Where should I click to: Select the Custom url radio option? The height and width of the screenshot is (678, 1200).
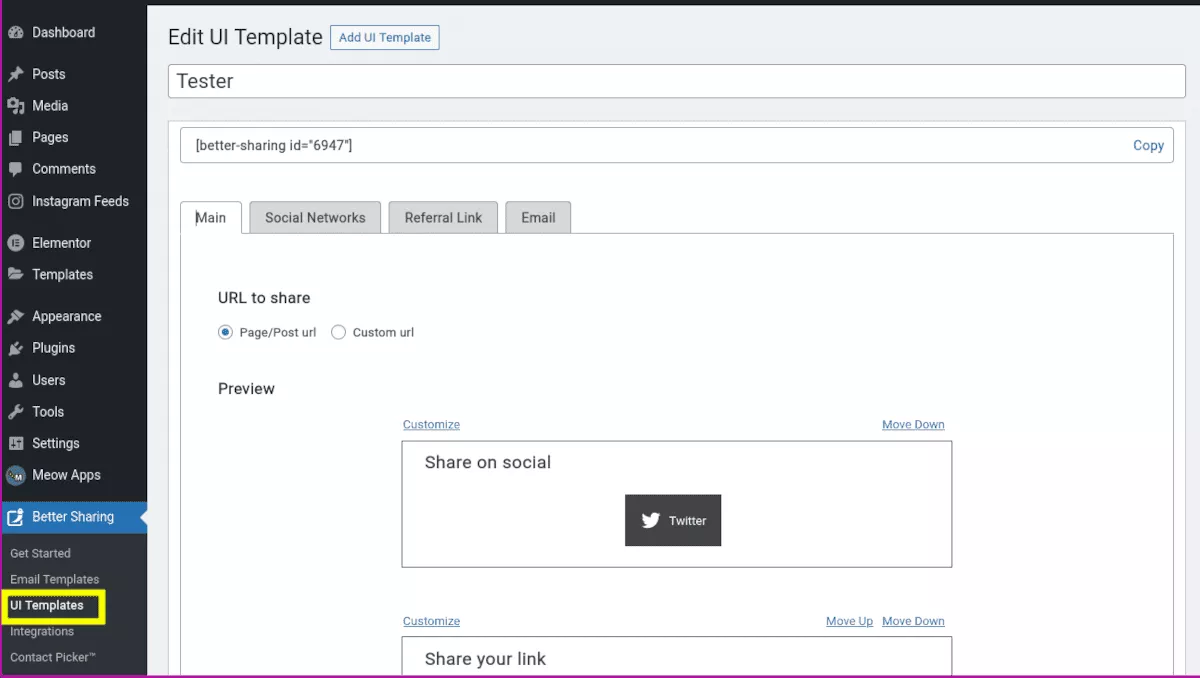click(338, 332)
